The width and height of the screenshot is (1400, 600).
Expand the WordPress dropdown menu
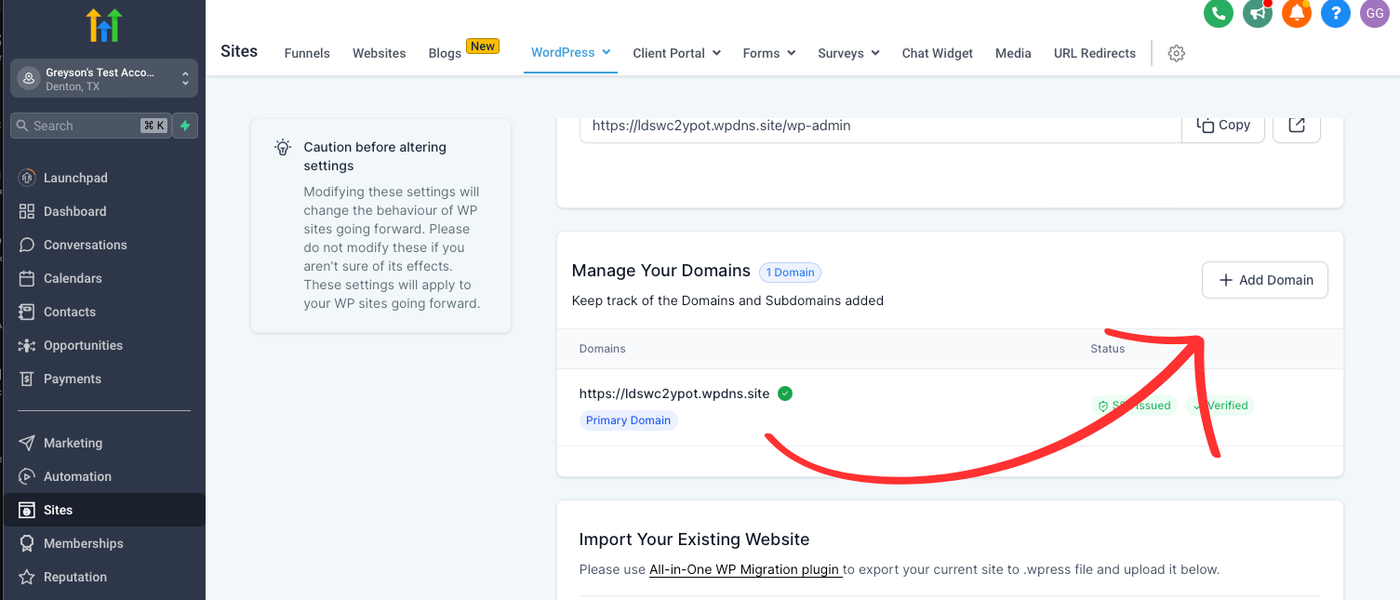point(571,52)
